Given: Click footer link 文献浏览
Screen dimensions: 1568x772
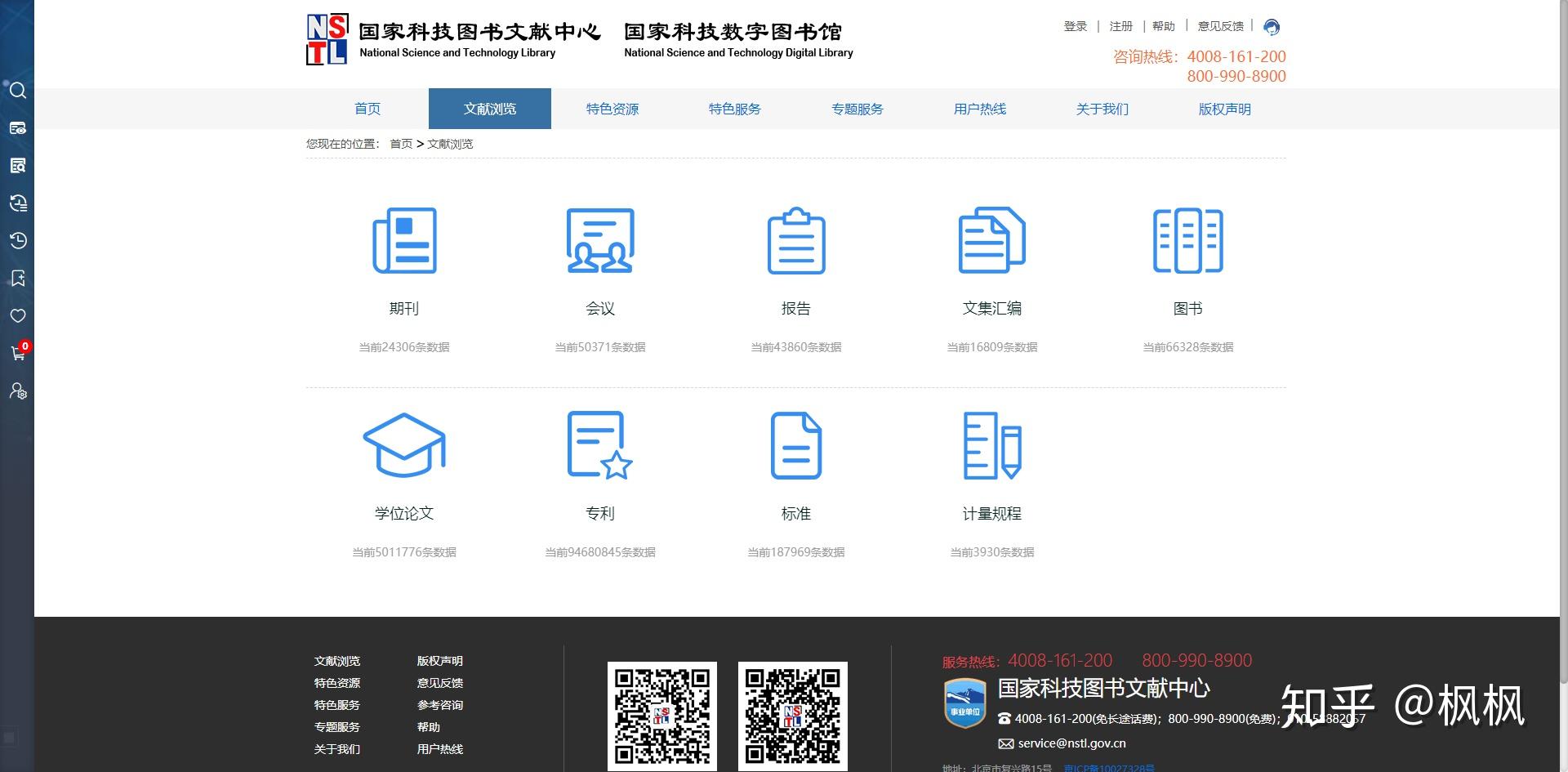Looking at the screenshot, I should tap(337, 661).
